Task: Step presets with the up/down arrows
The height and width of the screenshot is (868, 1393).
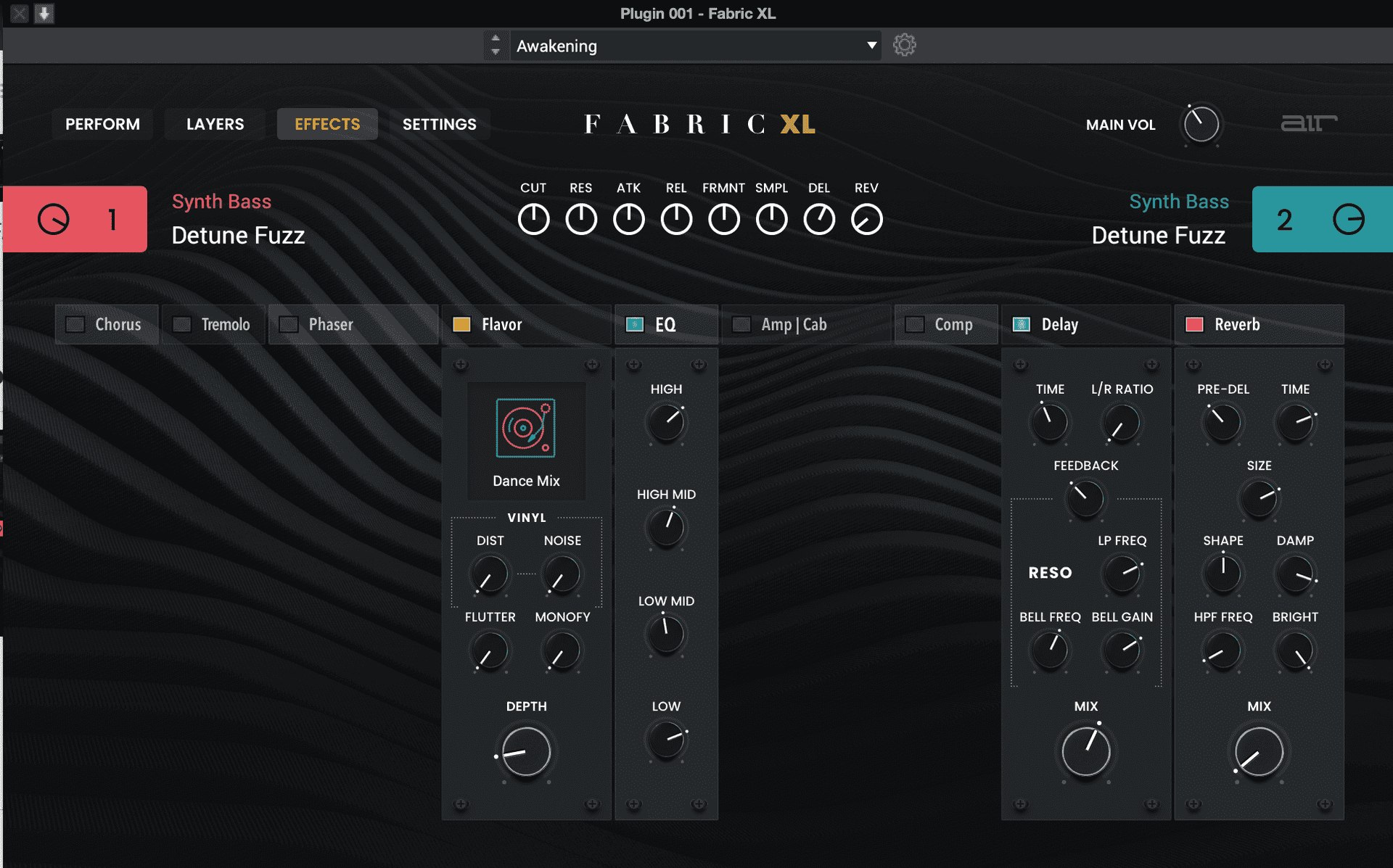Action: tap(496, 45)
